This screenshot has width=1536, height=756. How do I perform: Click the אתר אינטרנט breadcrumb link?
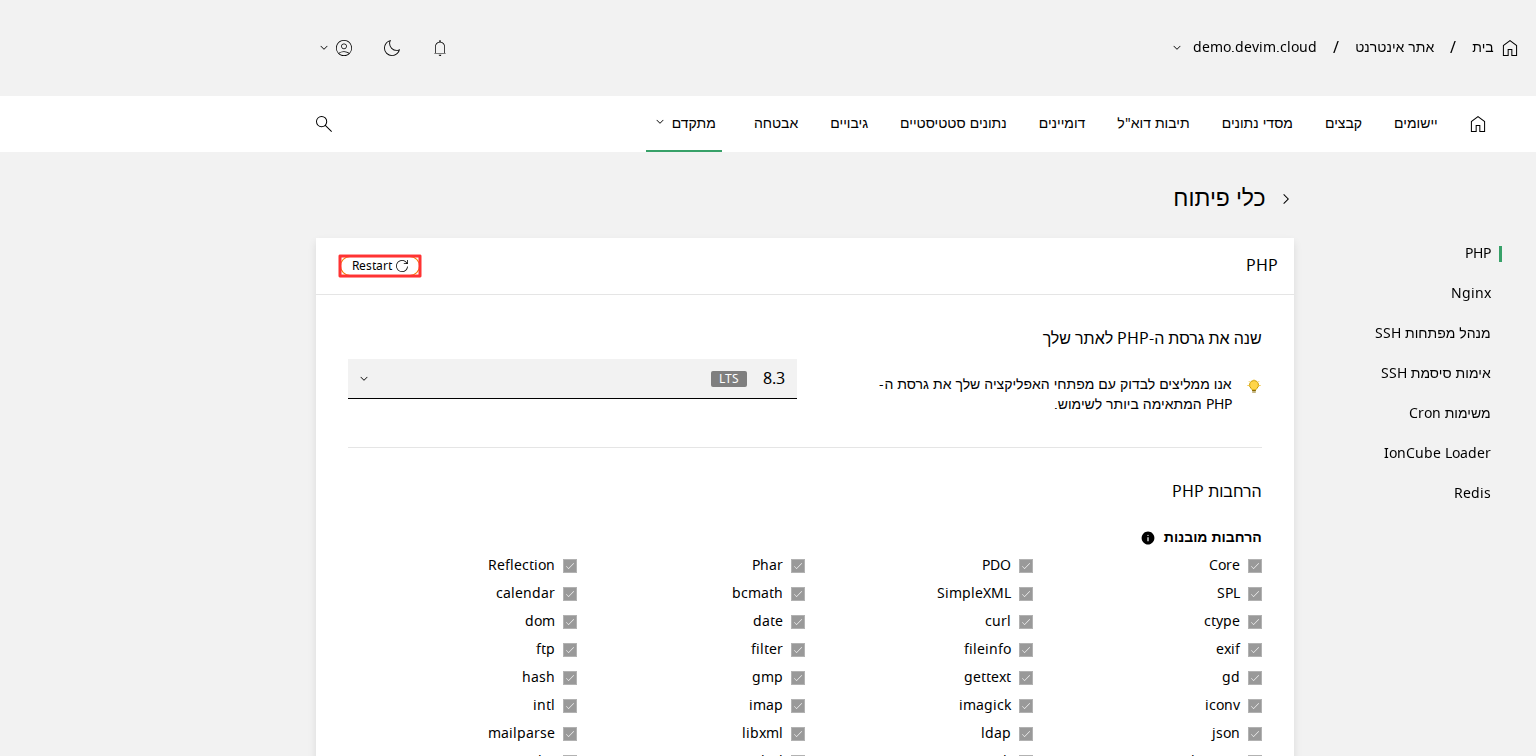[x=1395, y=48]
